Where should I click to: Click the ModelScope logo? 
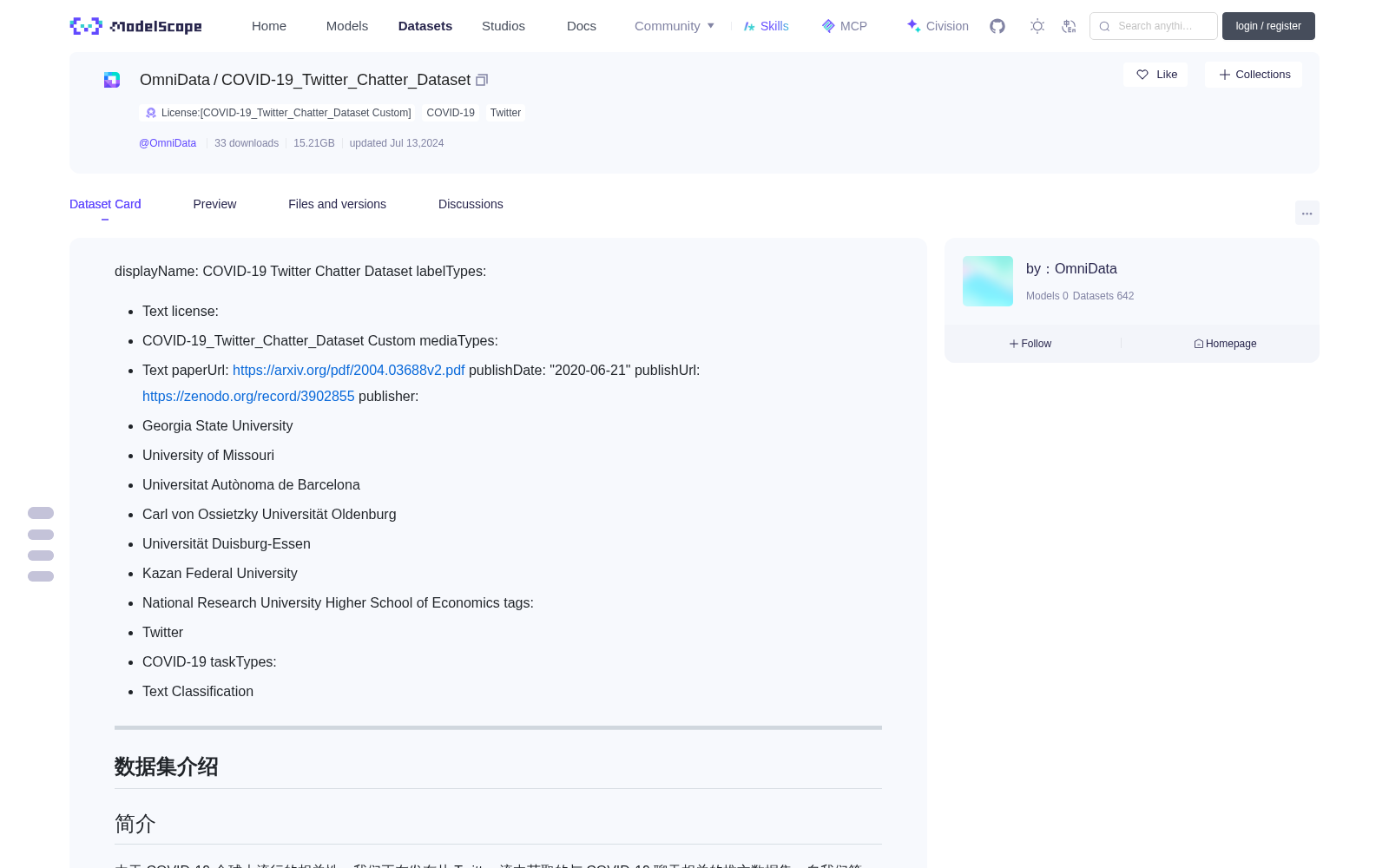point(135,26)
